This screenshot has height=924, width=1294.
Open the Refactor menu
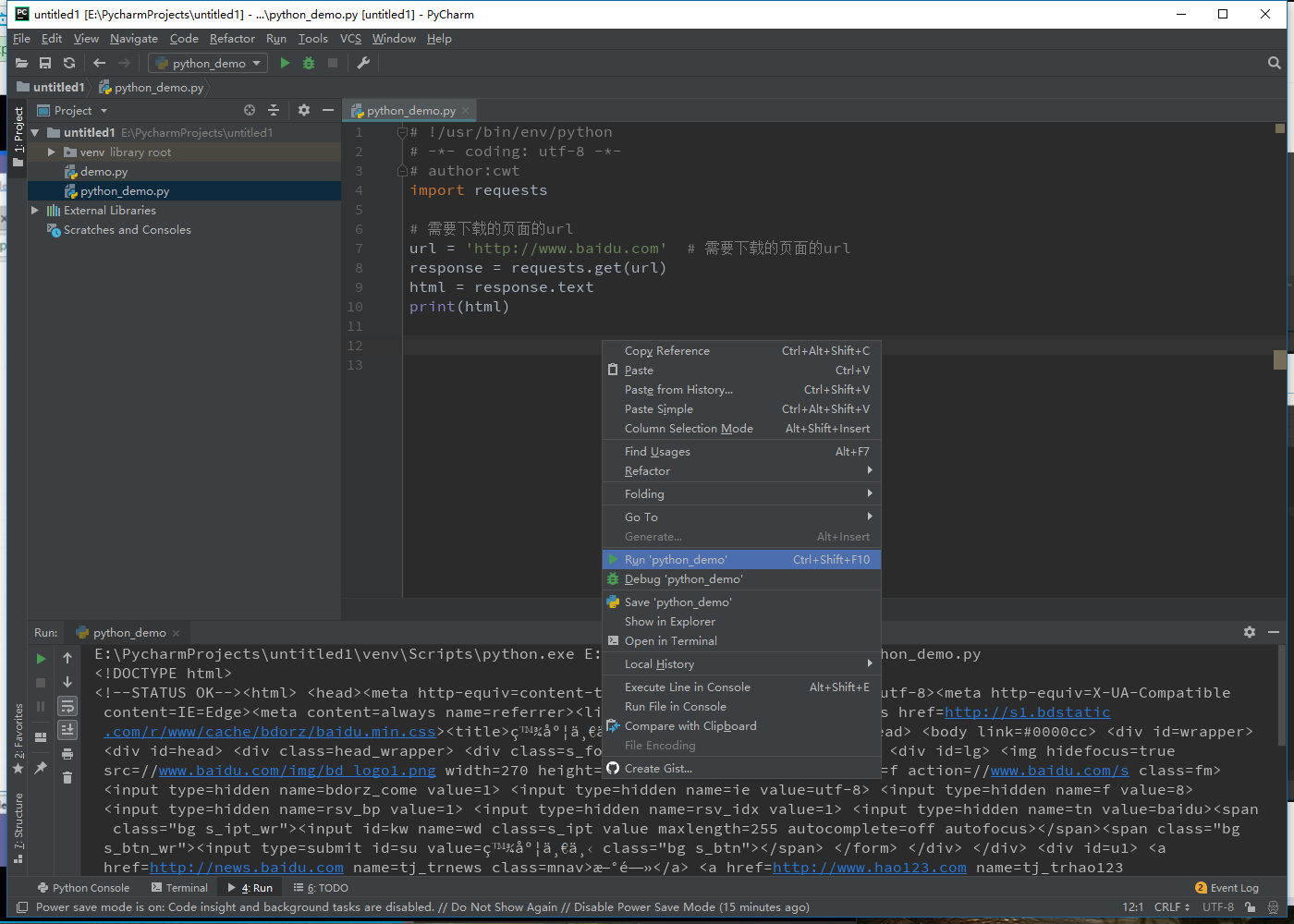pos(232,39)
